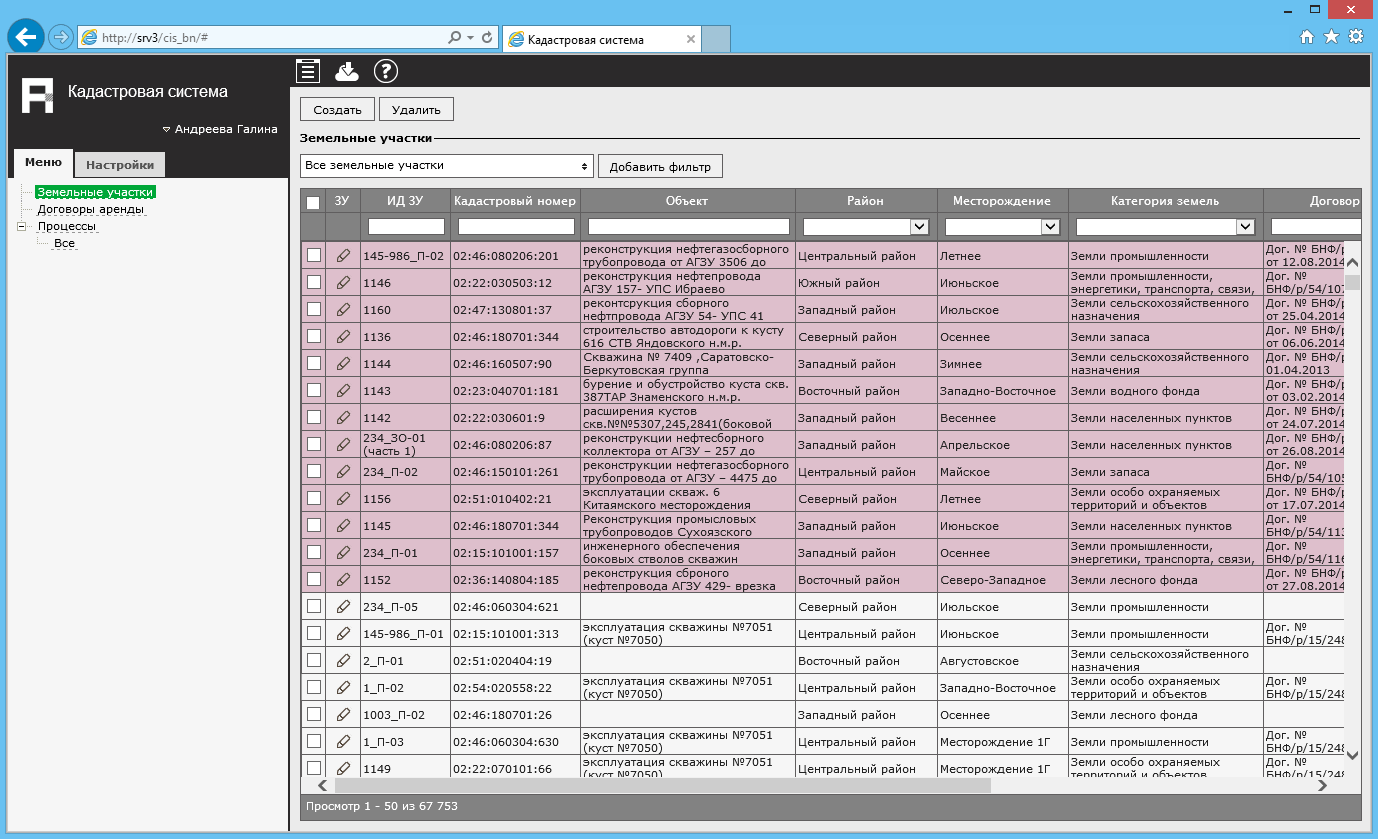Open the Андреева Галина user menu

click(220, 129)
